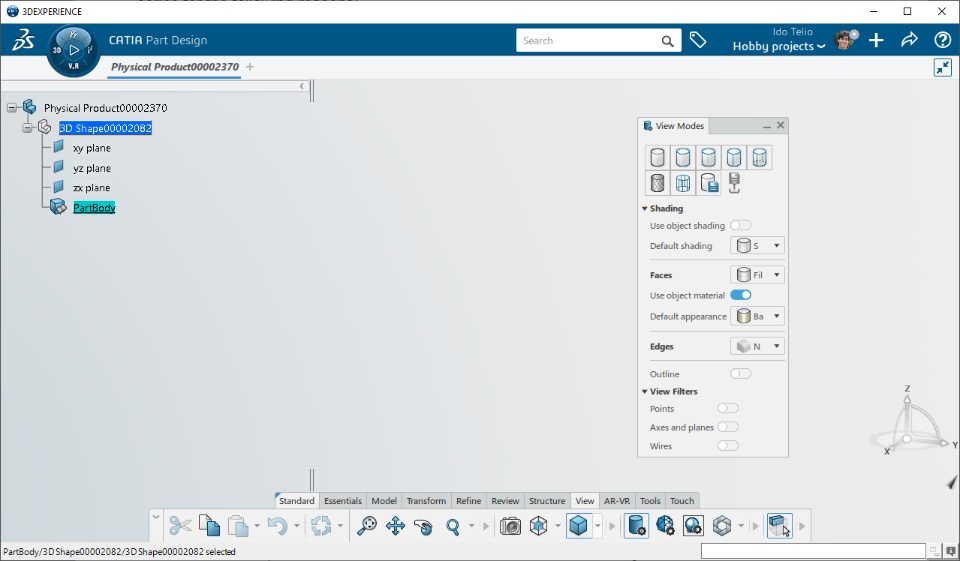This screenshot has width=960, height=561.
Task: Enable the Points view filter
Action: pos(728,408)
